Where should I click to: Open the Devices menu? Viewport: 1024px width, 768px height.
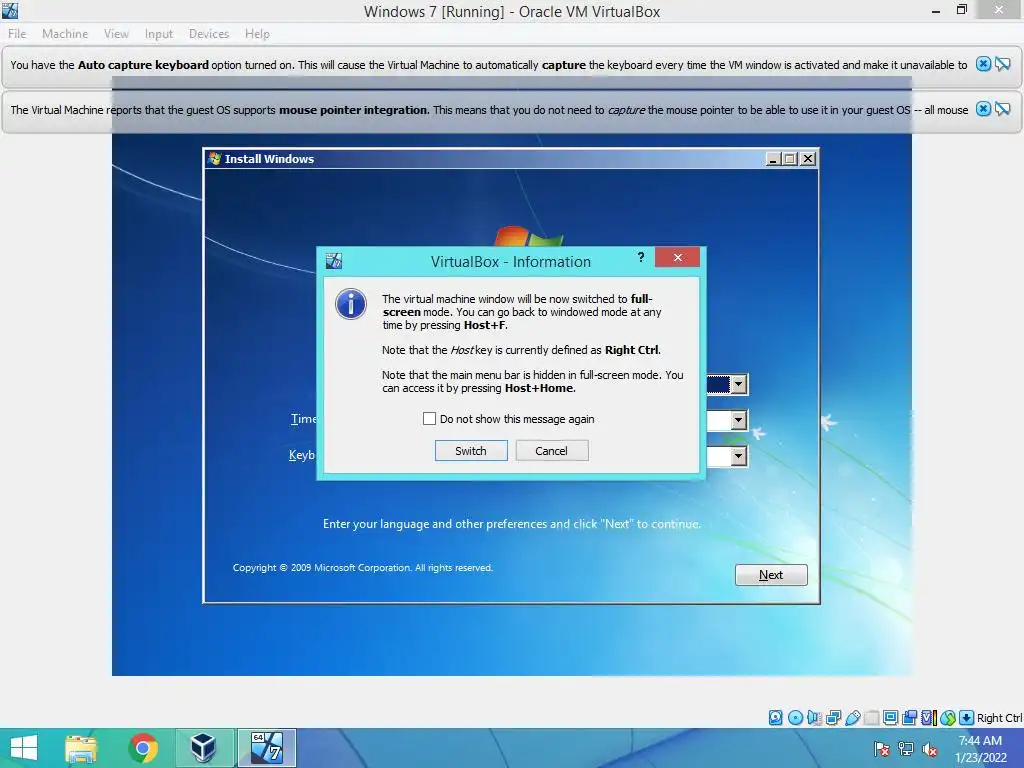tap(209, 34)
